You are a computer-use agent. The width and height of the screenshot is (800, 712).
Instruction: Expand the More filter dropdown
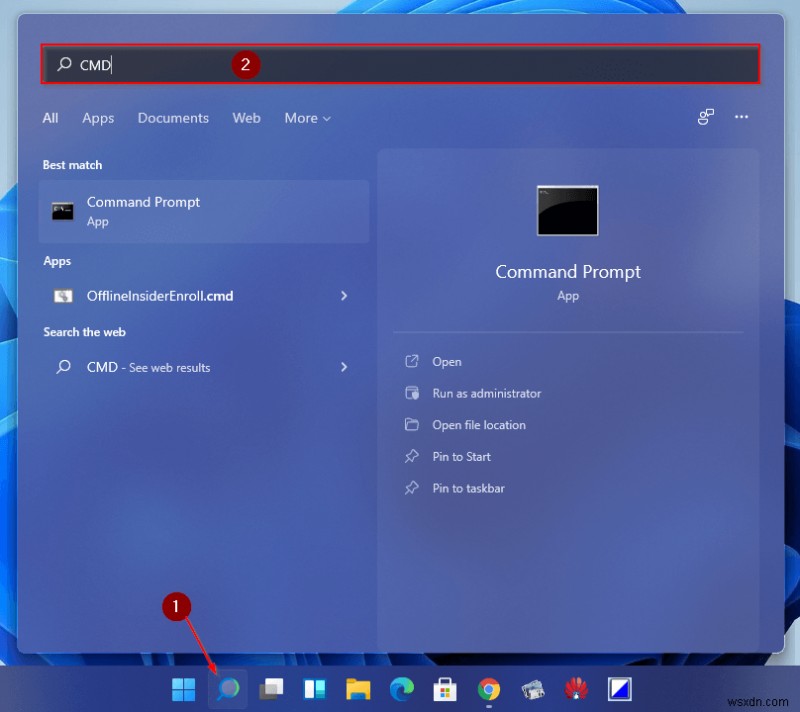tap(307, 118)
